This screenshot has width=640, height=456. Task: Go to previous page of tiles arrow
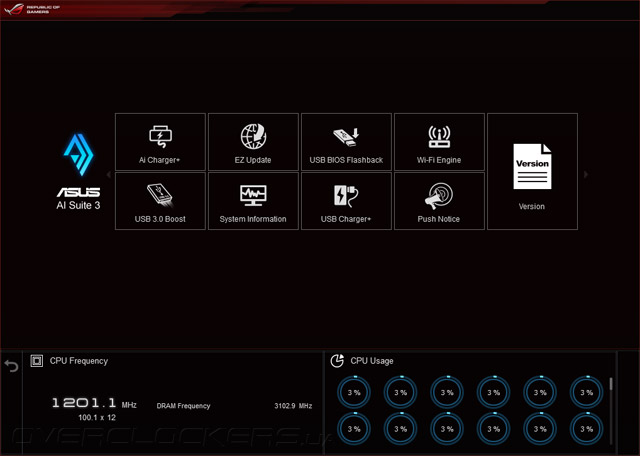[x=109, y=174]
